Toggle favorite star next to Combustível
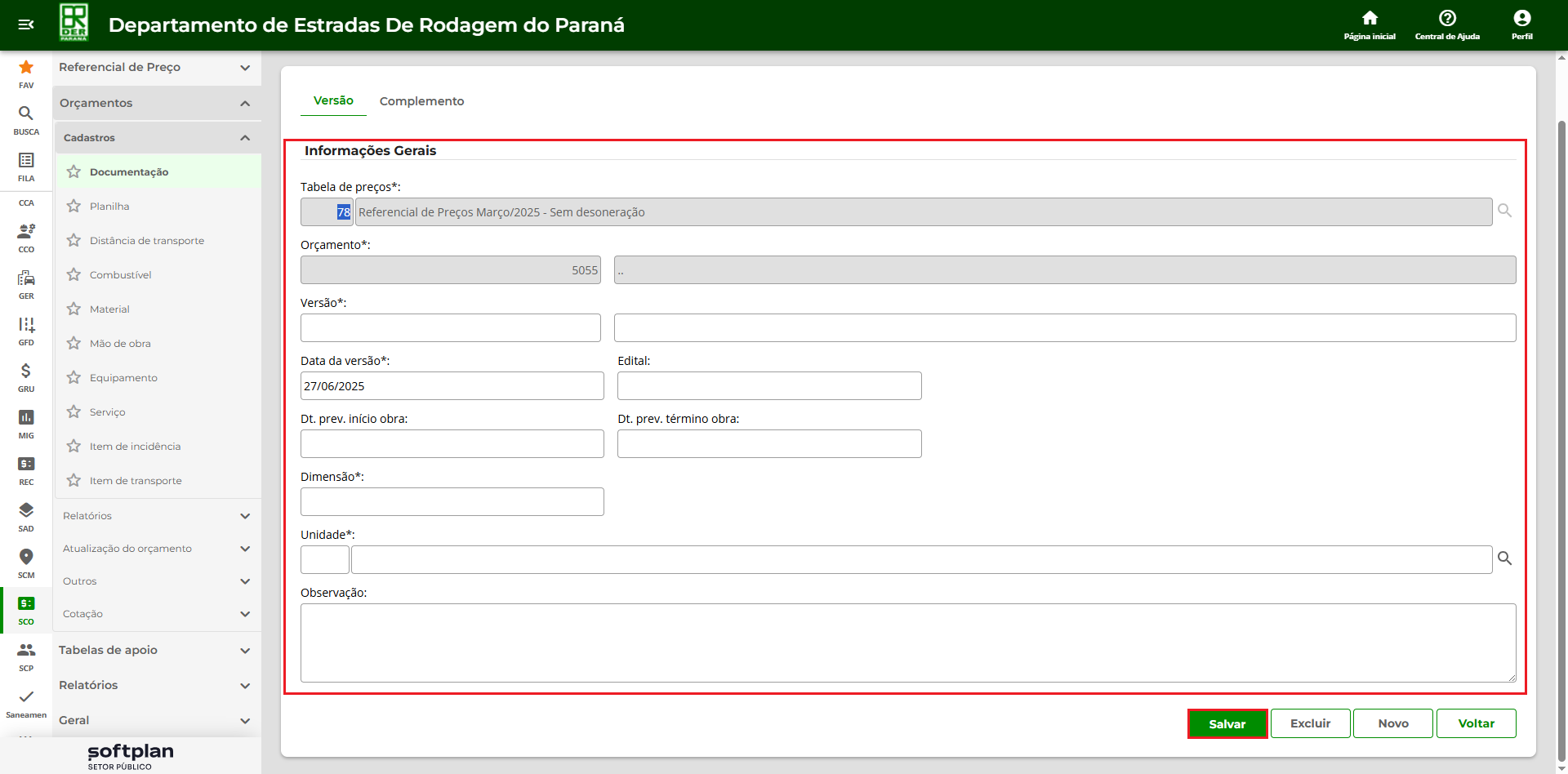Screen dimensions: 1568x774 click(74, 275)
